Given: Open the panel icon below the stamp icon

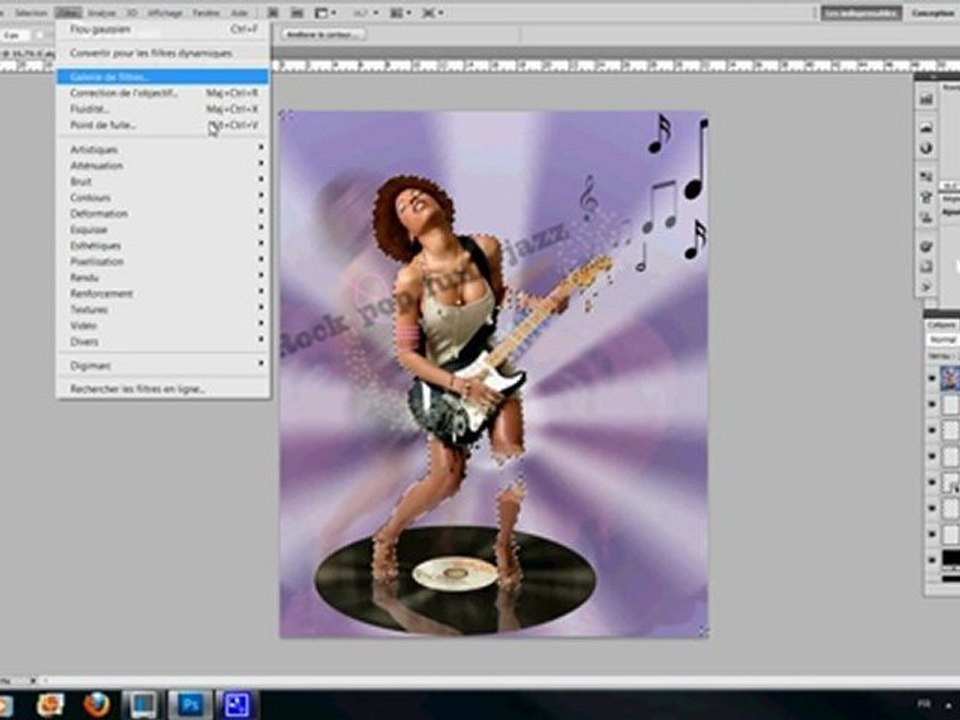Looking at the screenshot, I should [x=926, y=217].
